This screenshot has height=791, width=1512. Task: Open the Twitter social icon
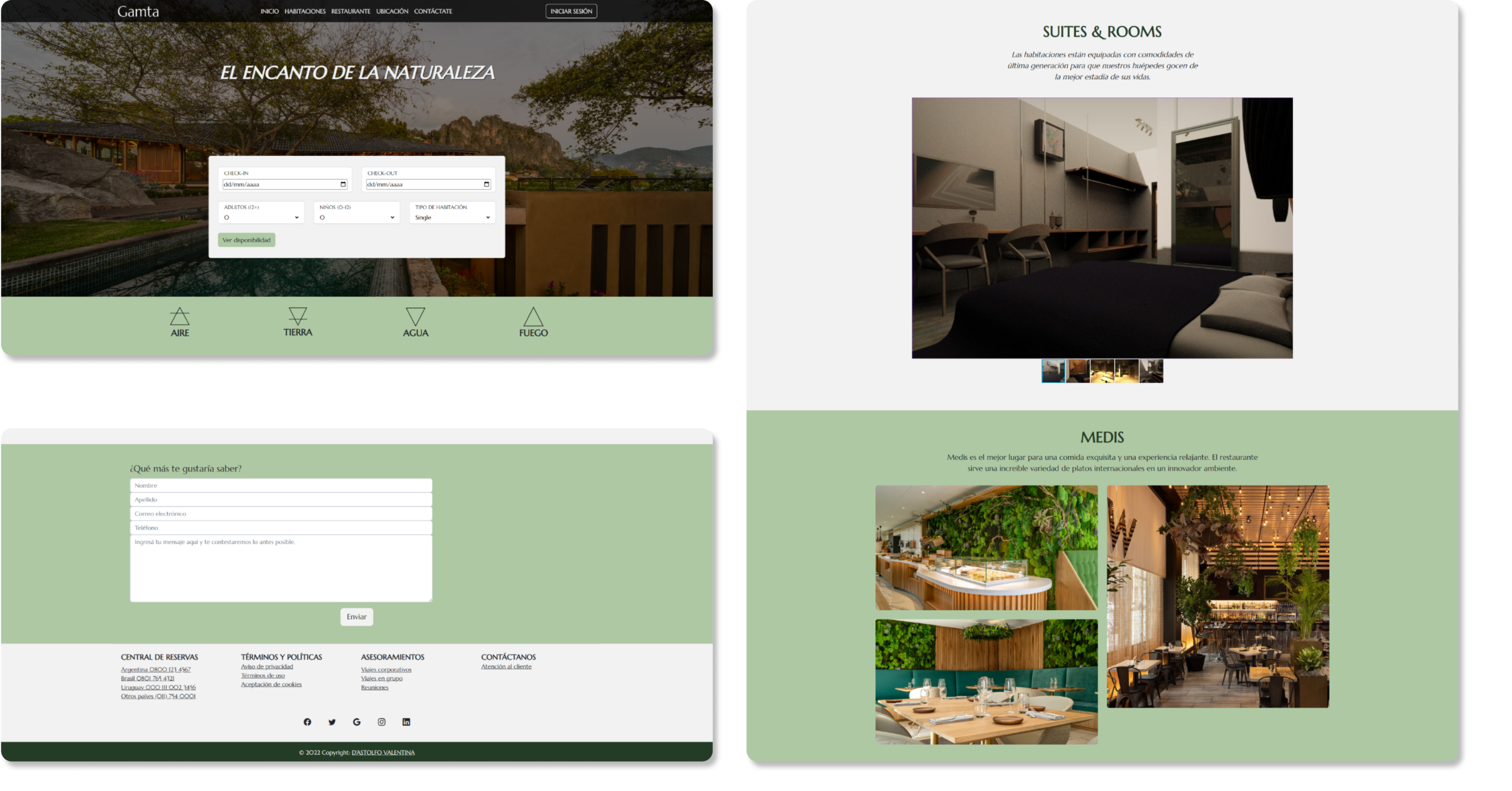click(332, 722)
